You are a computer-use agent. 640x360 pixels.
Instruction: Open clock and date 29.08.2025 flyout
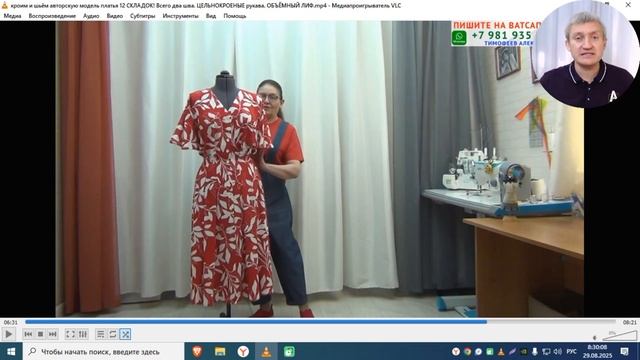[597, 351]
